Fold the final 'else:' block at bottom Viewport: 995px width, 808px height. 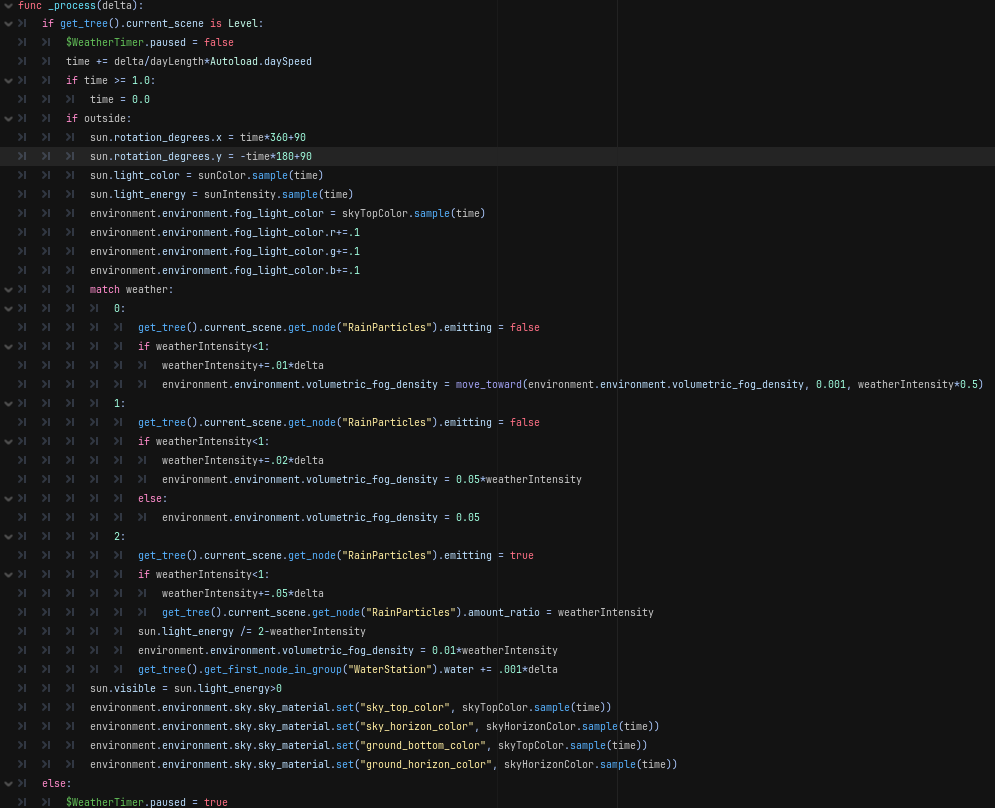coord(8,783)
